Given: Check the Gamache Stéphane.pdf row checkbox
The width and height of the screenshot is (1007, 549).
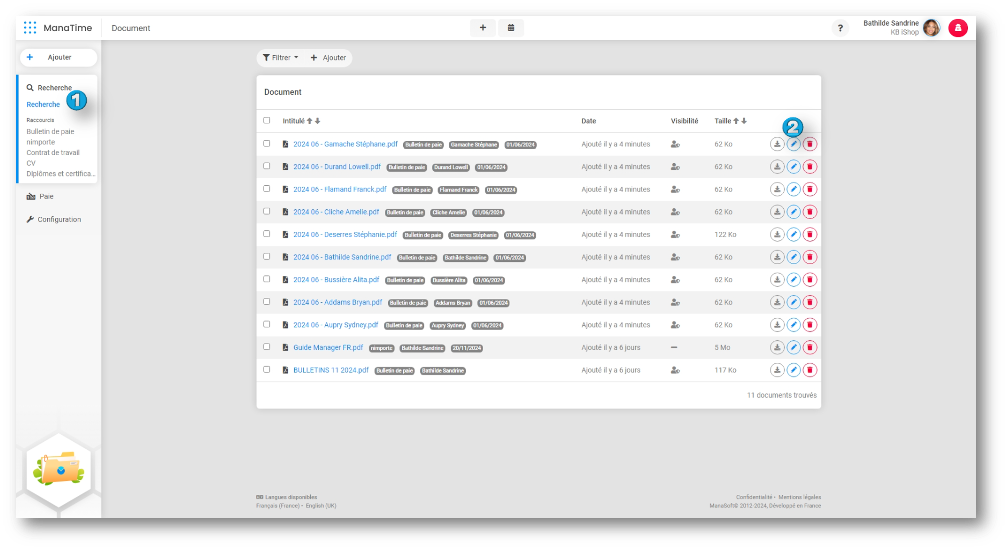Looking at the screenshot, I should tap(267, 144).
